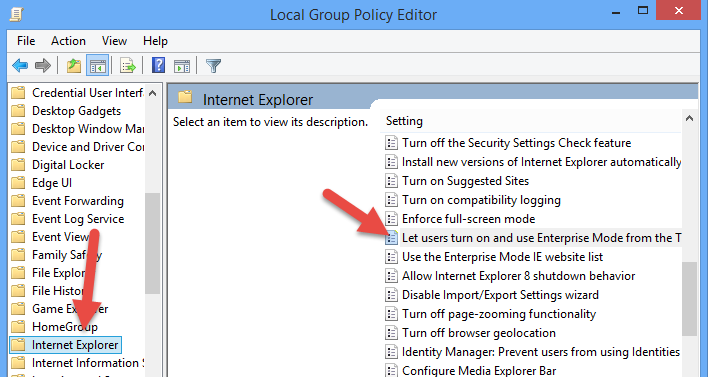Click the policy icon beside Turn on compatibility logging
Screen dimensions: 708x377
coord(391,200)
